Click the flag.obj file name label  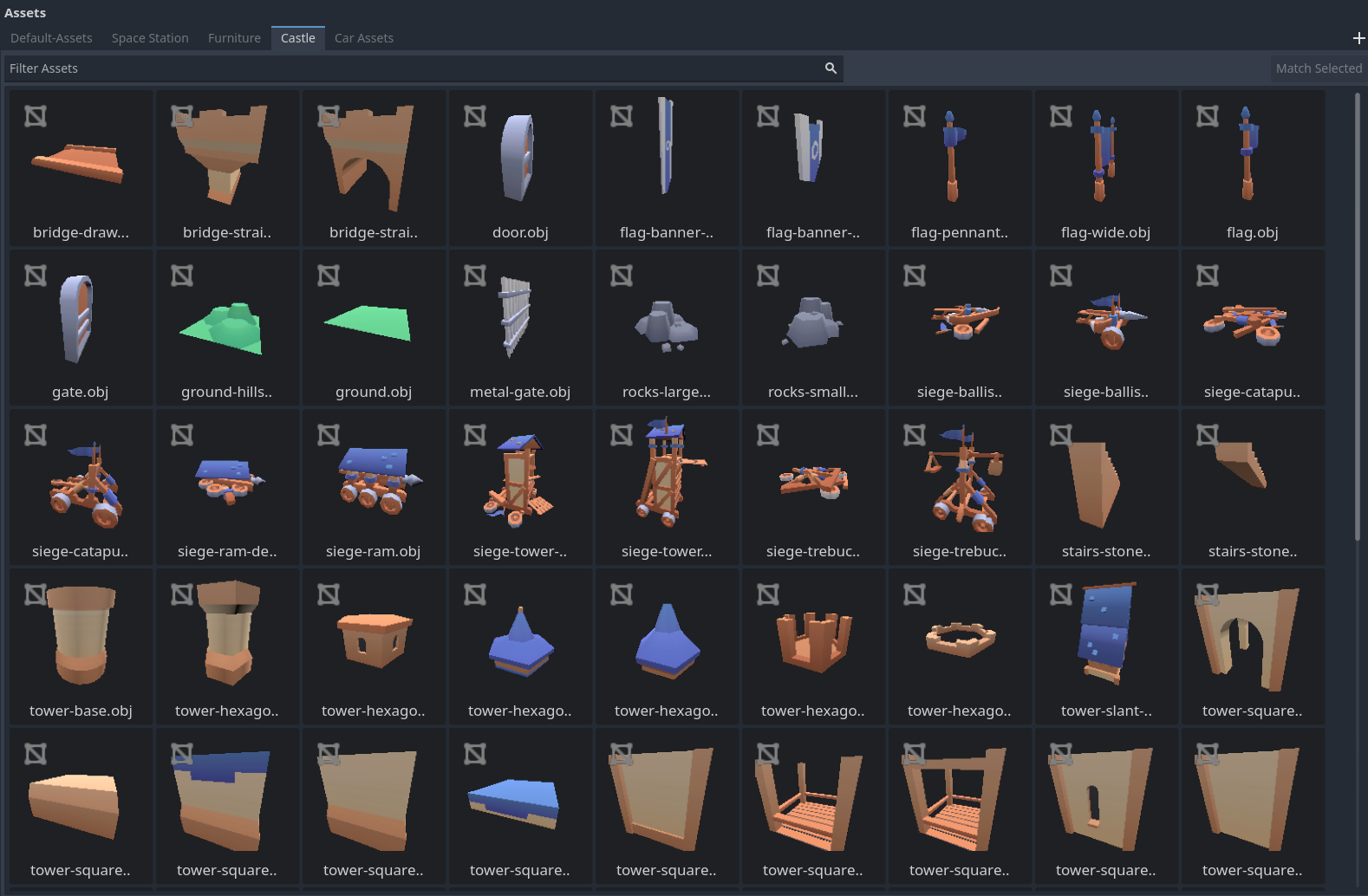click(x=1253, y=232)
